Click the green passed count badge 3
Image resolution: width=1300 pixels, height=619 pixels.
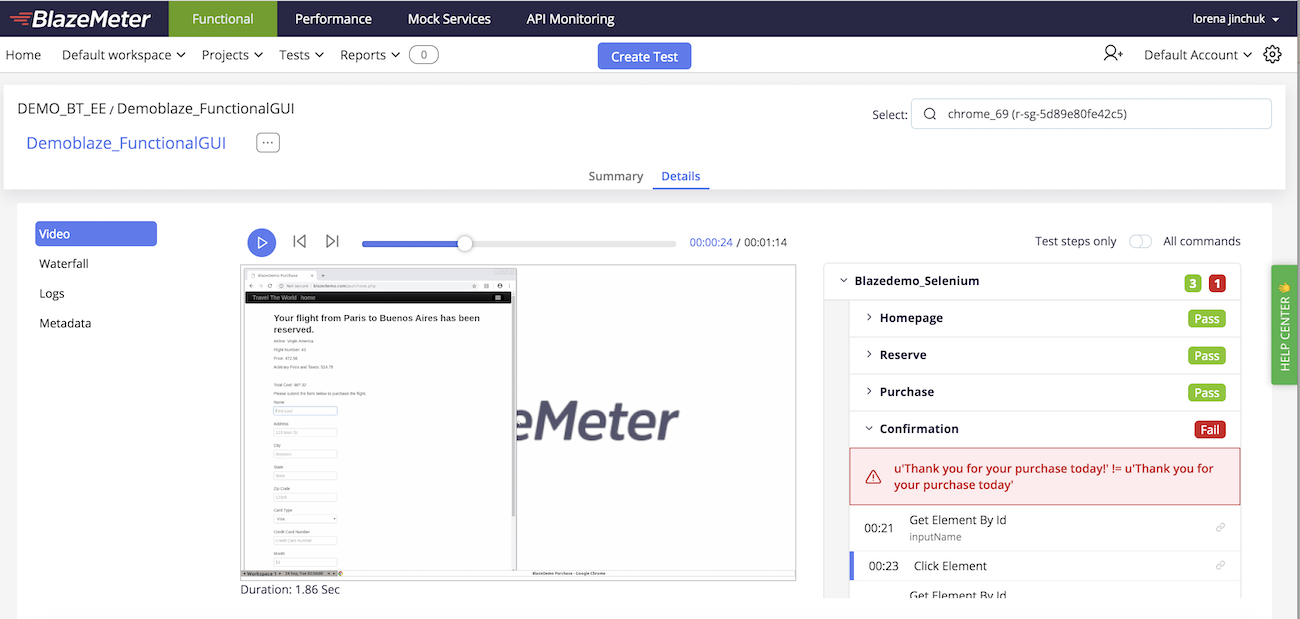pyautogui.click(x=1193, y=283)
